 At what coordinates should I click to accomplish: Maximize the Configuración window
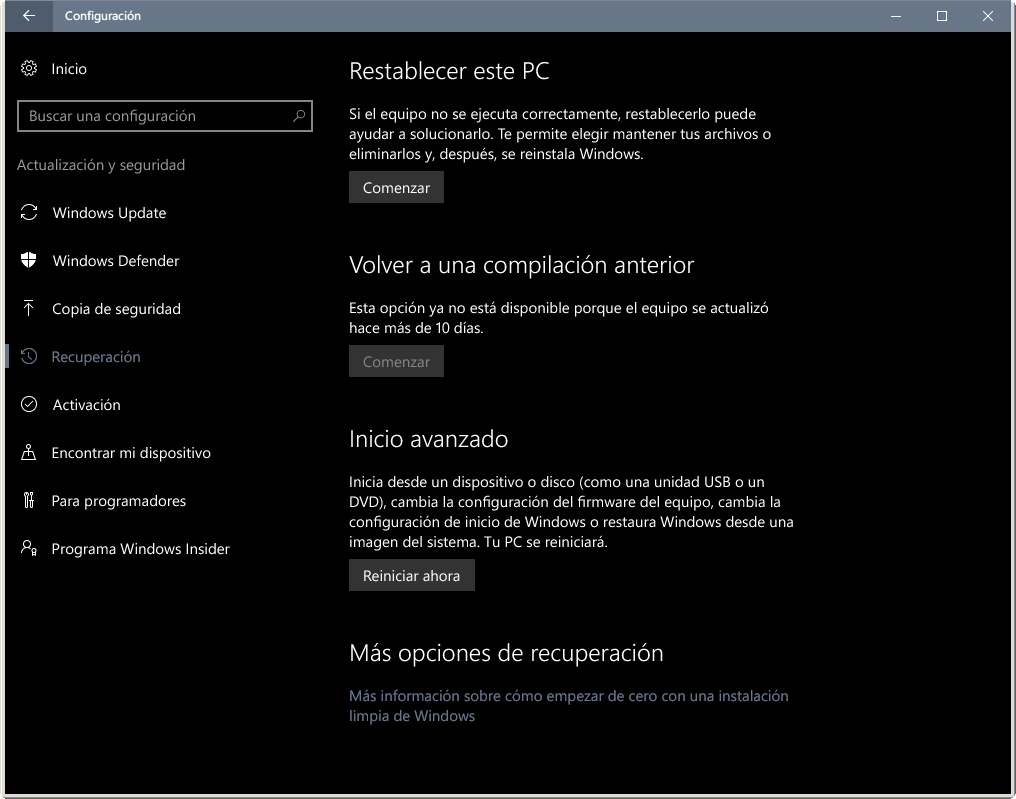point(941,16)
